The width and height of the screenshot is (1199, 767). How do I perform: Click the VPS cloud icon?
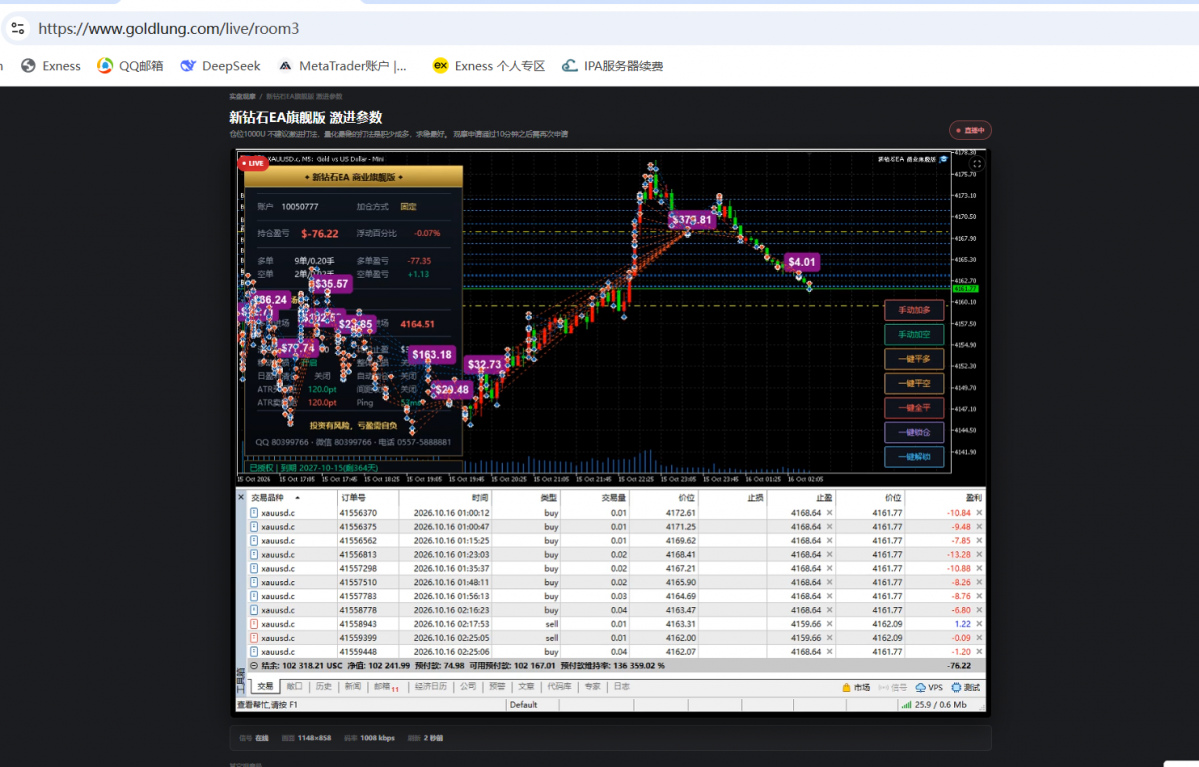tap(921, 687)
